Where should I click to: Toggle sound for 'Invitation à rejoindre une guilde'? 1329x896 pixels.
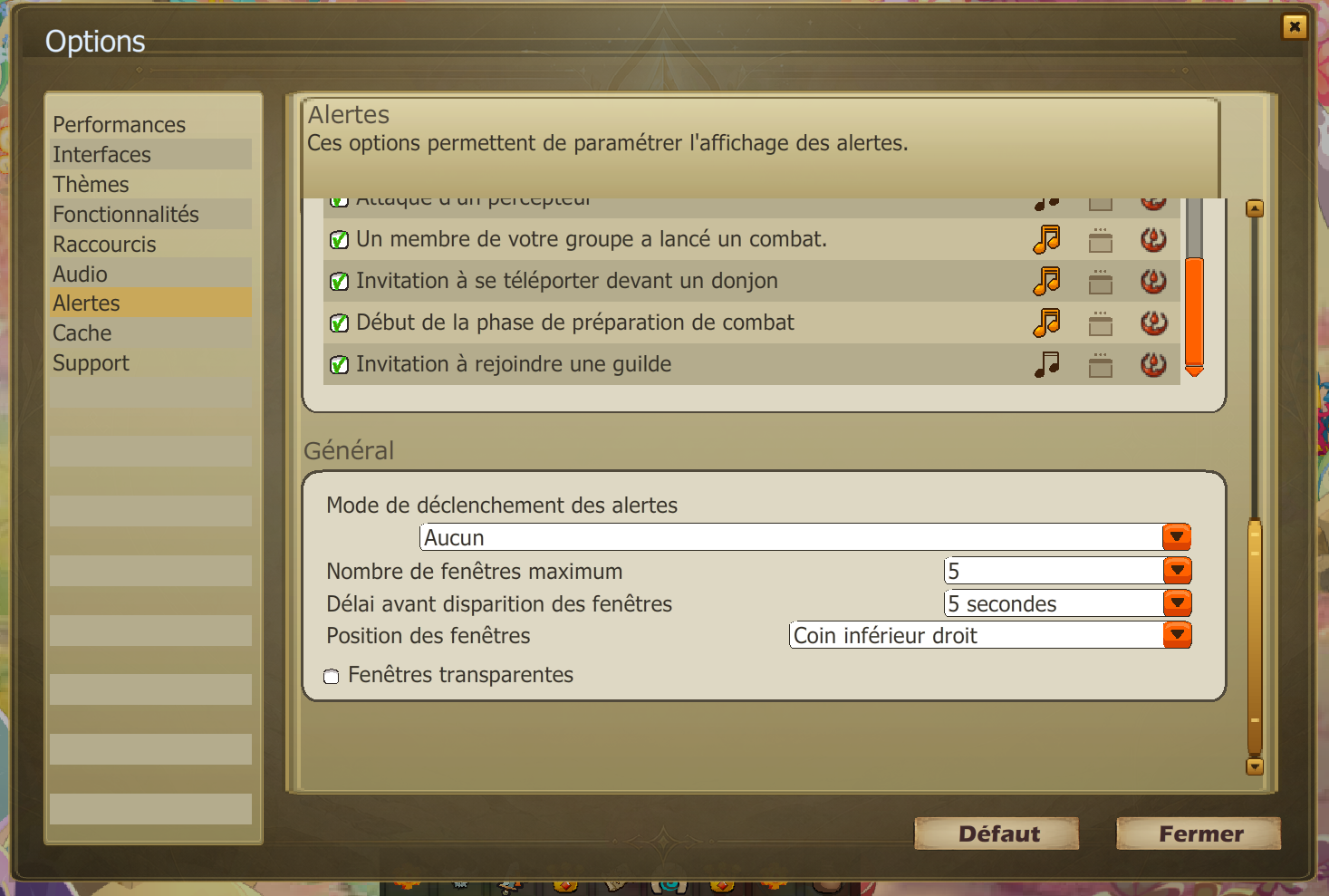tap(1046, 364)
